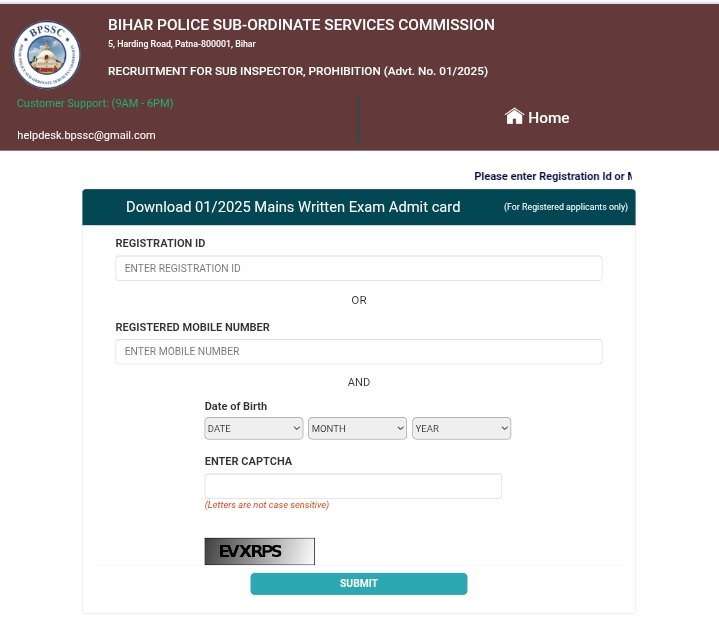Viewport: 719px width, 625px height.
Task: Focus the Registration ID input field
Action: [x=358, y=268]
